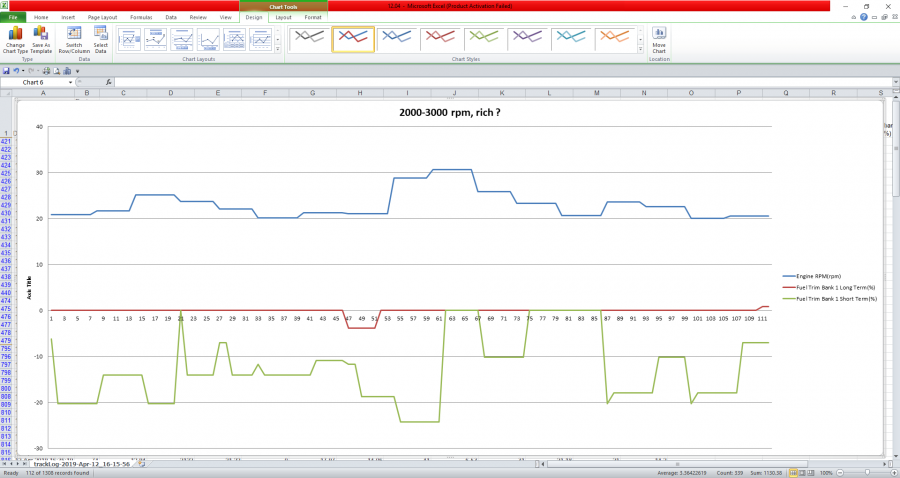The height and width of the screenshot is (478, 900).
Task: Expand the Chart Layouts gallery
Action: click(x=277, y=48)
